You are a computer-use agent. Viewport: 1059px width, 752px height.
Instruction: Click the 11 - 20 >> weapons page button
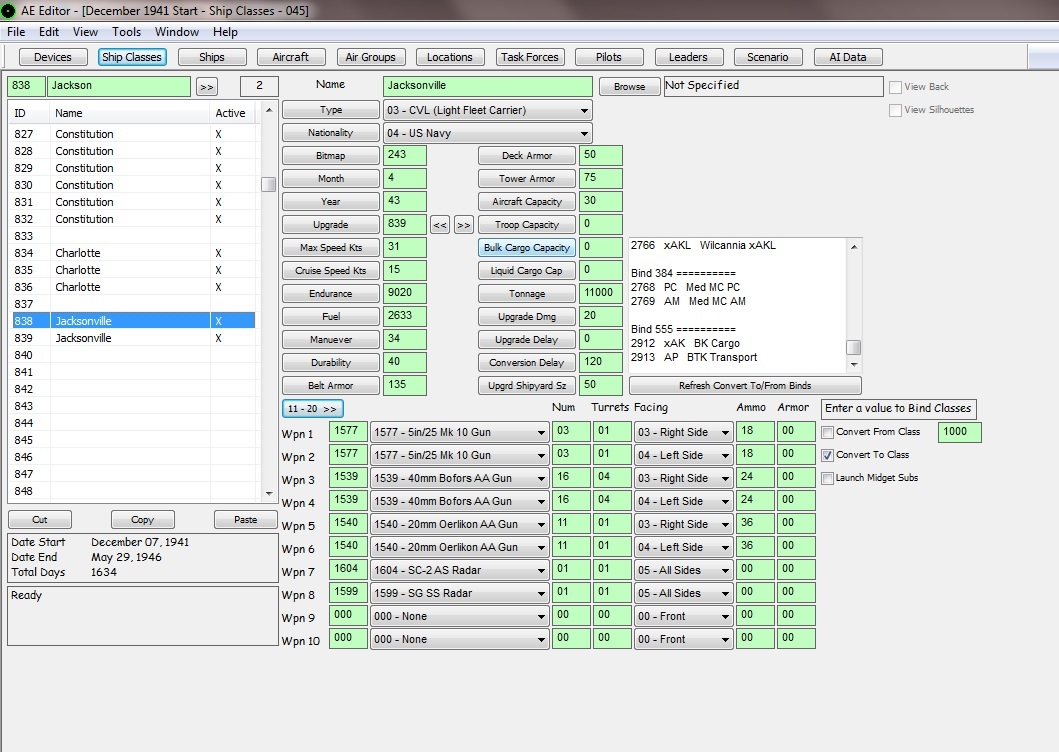pos(313,409)
